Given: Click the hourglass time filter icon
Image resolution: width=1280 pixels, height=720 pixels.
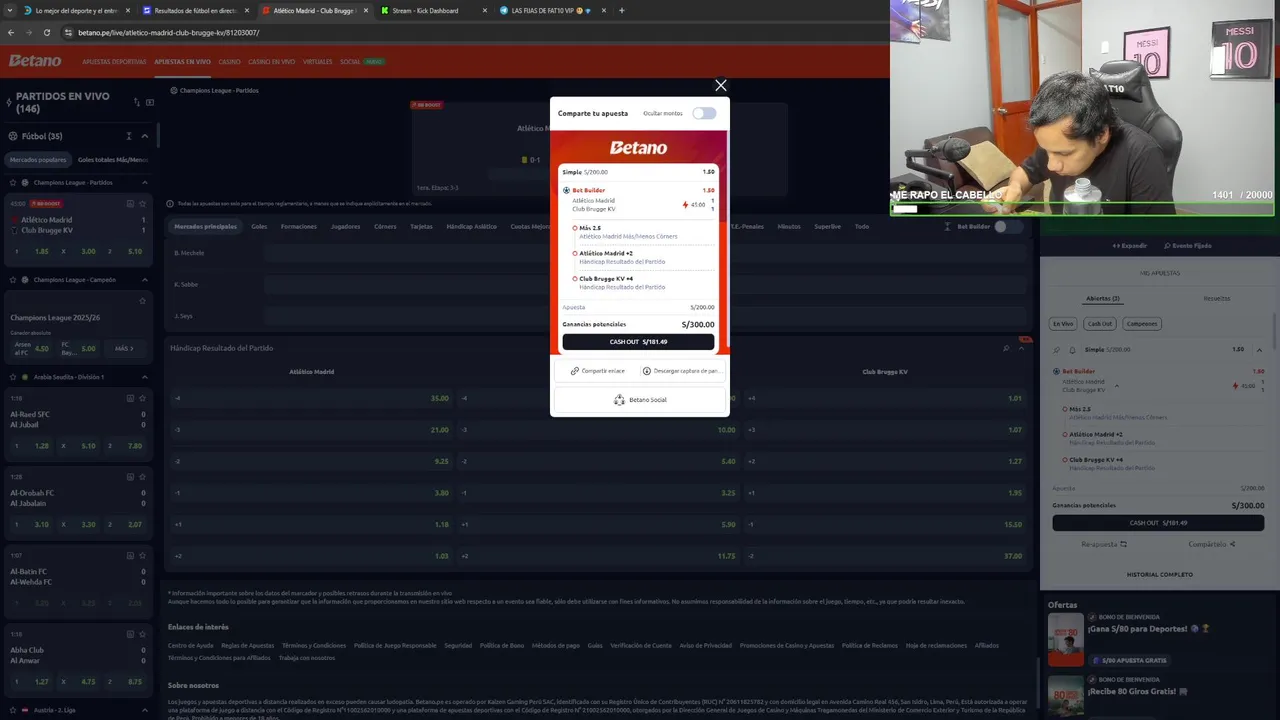Looking at the screenshot, I should click(x=128, y=136).
